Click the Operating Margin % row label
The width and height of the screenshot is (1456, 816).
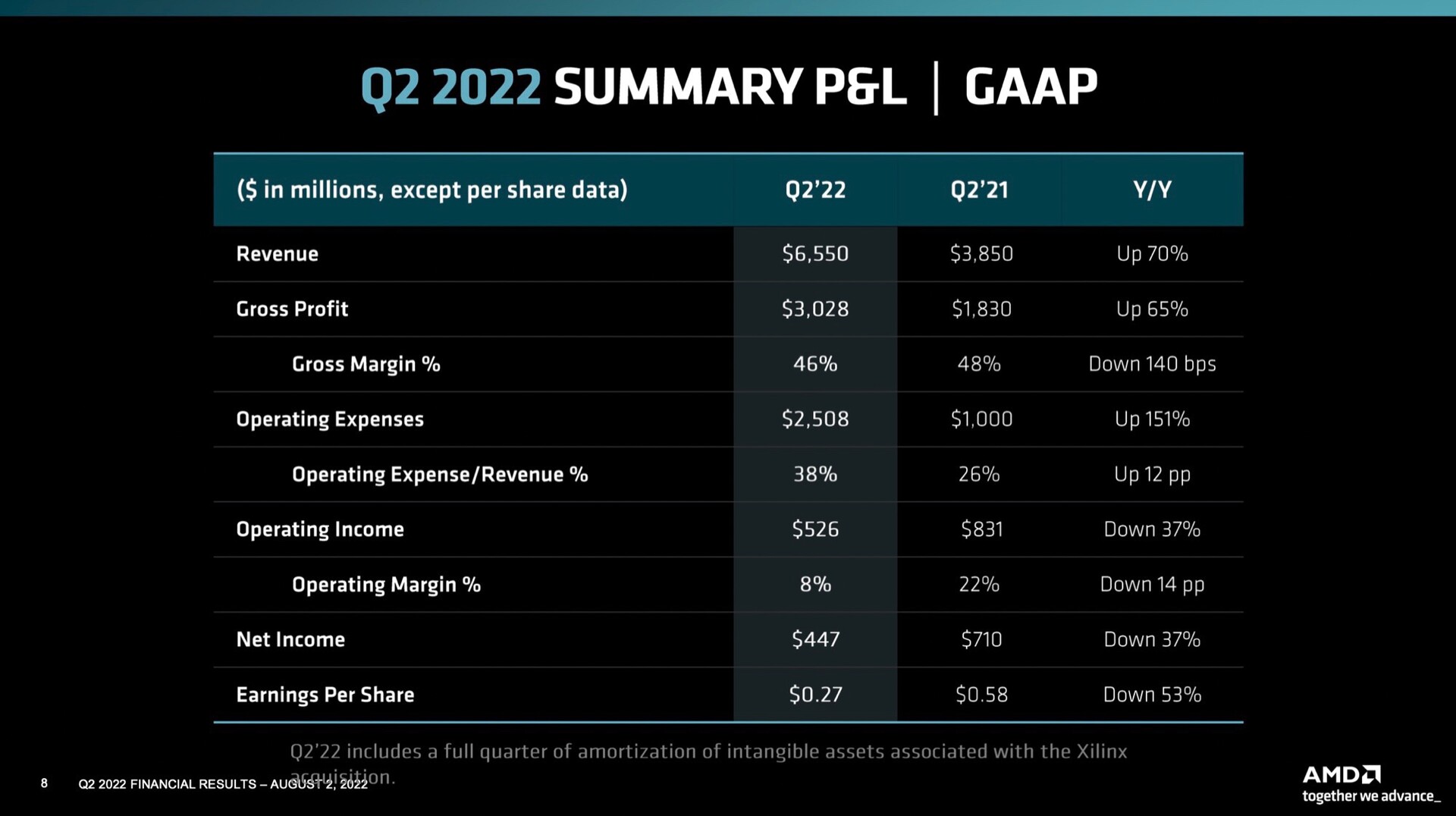tap(386, 585)
